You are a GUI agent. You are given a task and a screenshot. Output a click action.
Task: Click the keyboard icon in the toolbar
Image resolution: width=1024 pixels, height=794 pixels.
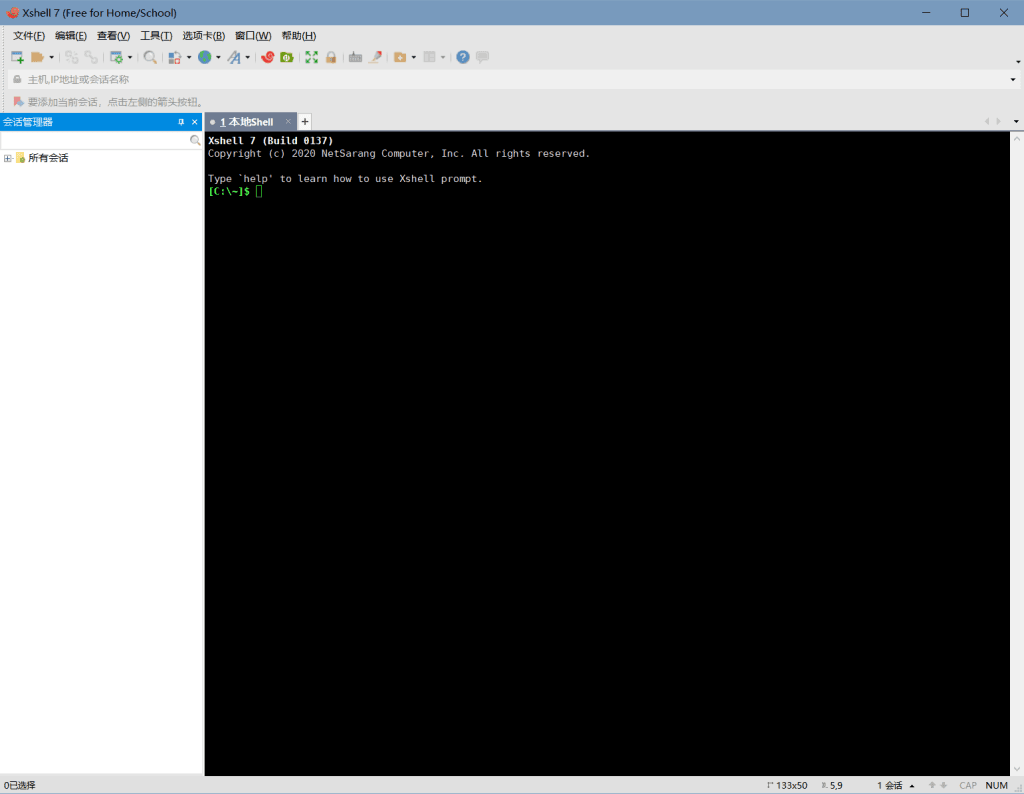[x=355, y=57]
